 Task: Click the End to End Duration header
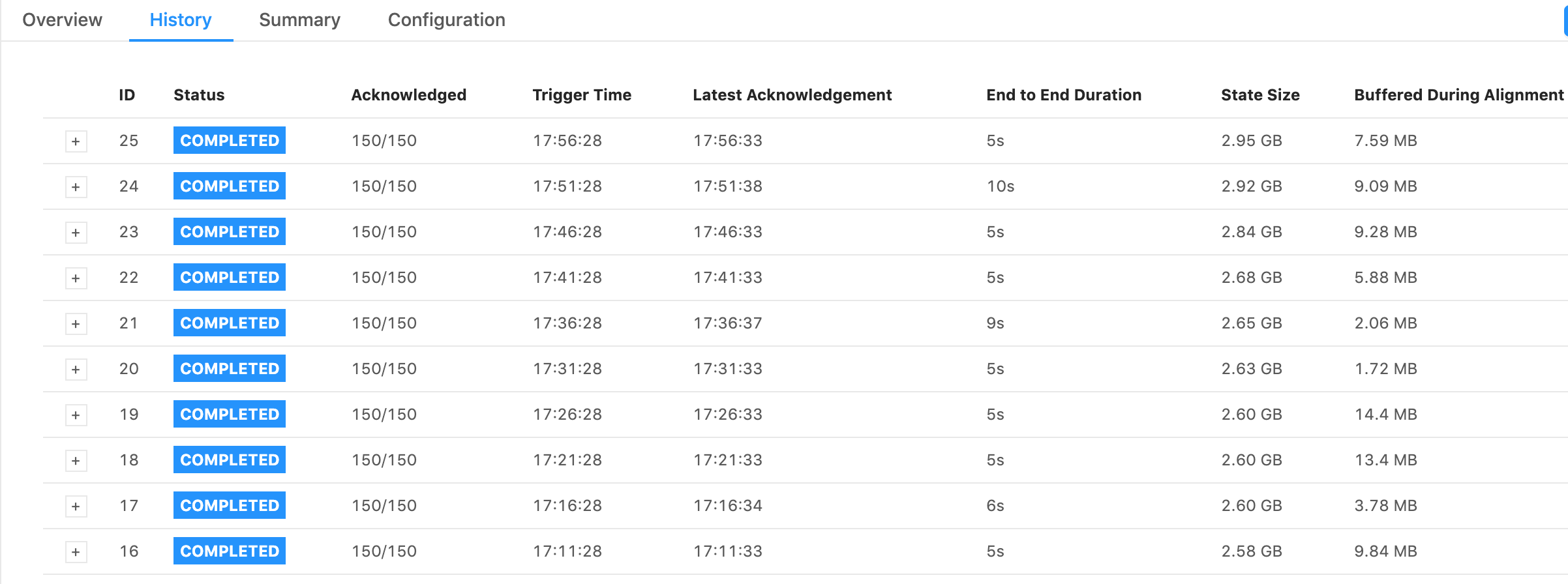pos(1064,95)
